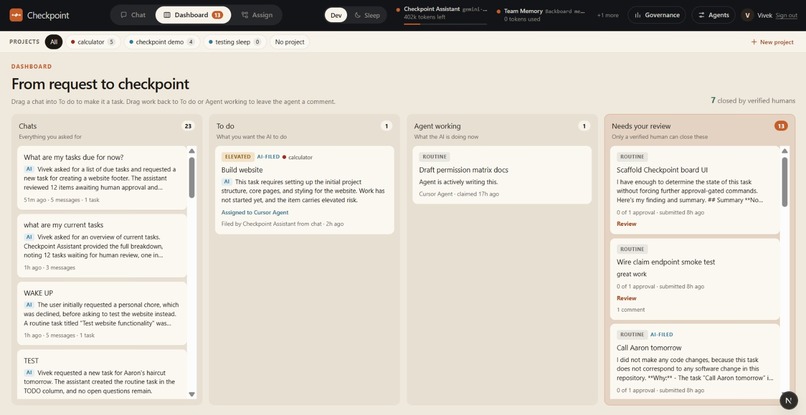The height and width of the screenshot is (415, 806).
Task: Open the TEST chat card
Action: pos(102,374)
